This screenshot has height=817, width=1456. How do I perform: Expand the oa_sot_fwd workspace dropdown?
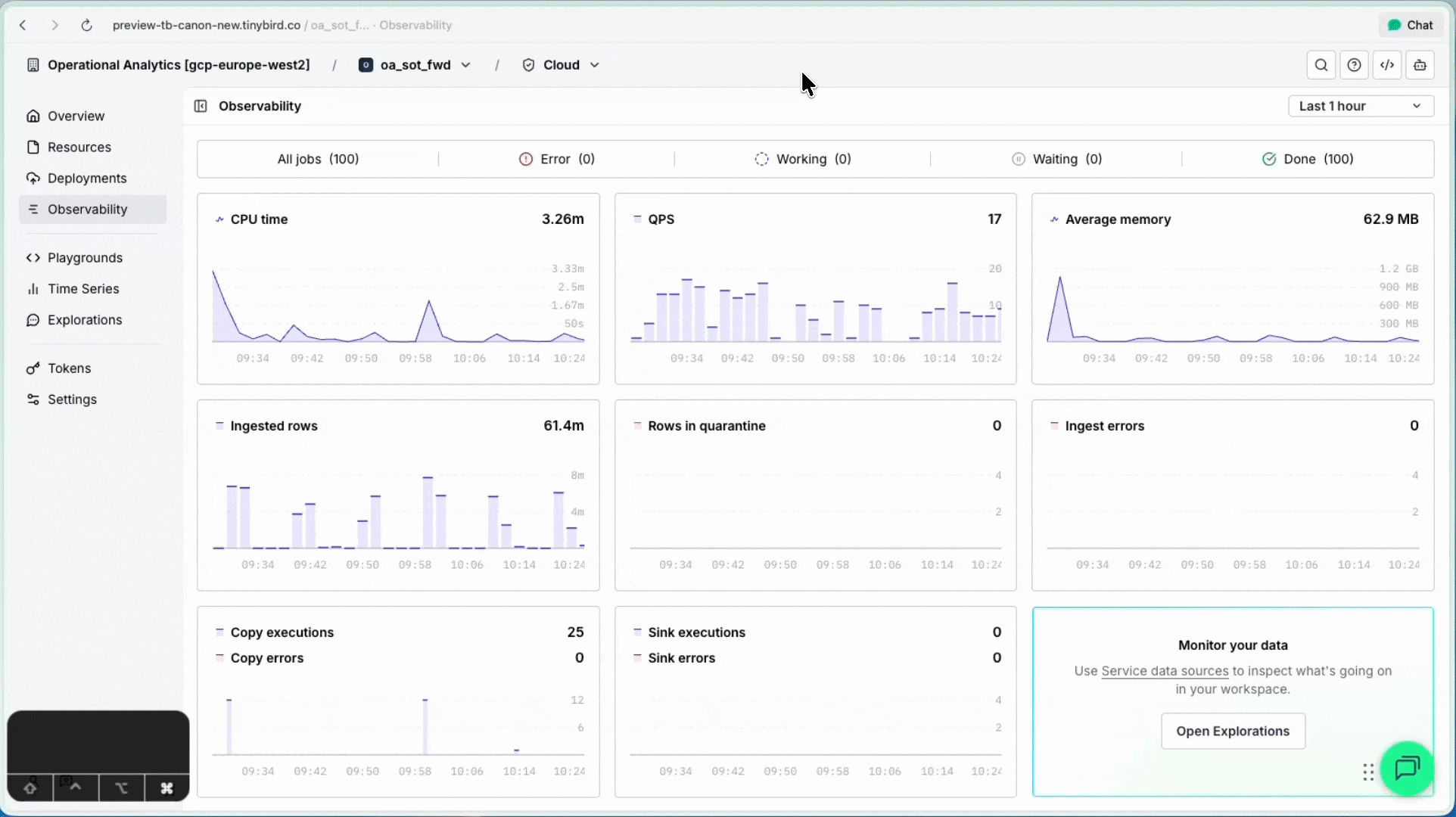pyautogui.click(x=415, y=65)
